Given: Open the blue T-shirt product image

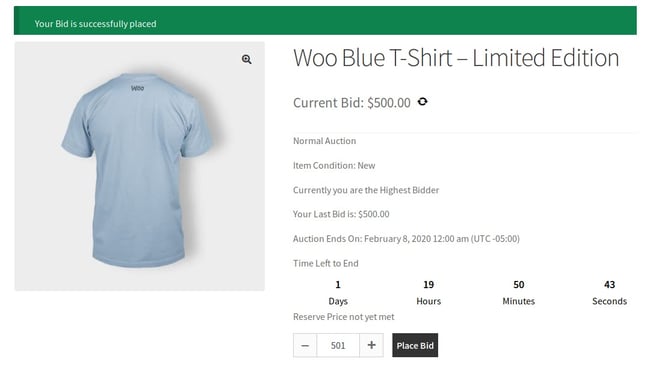Looking at the screenshot, I should click(x=140, y=166).
